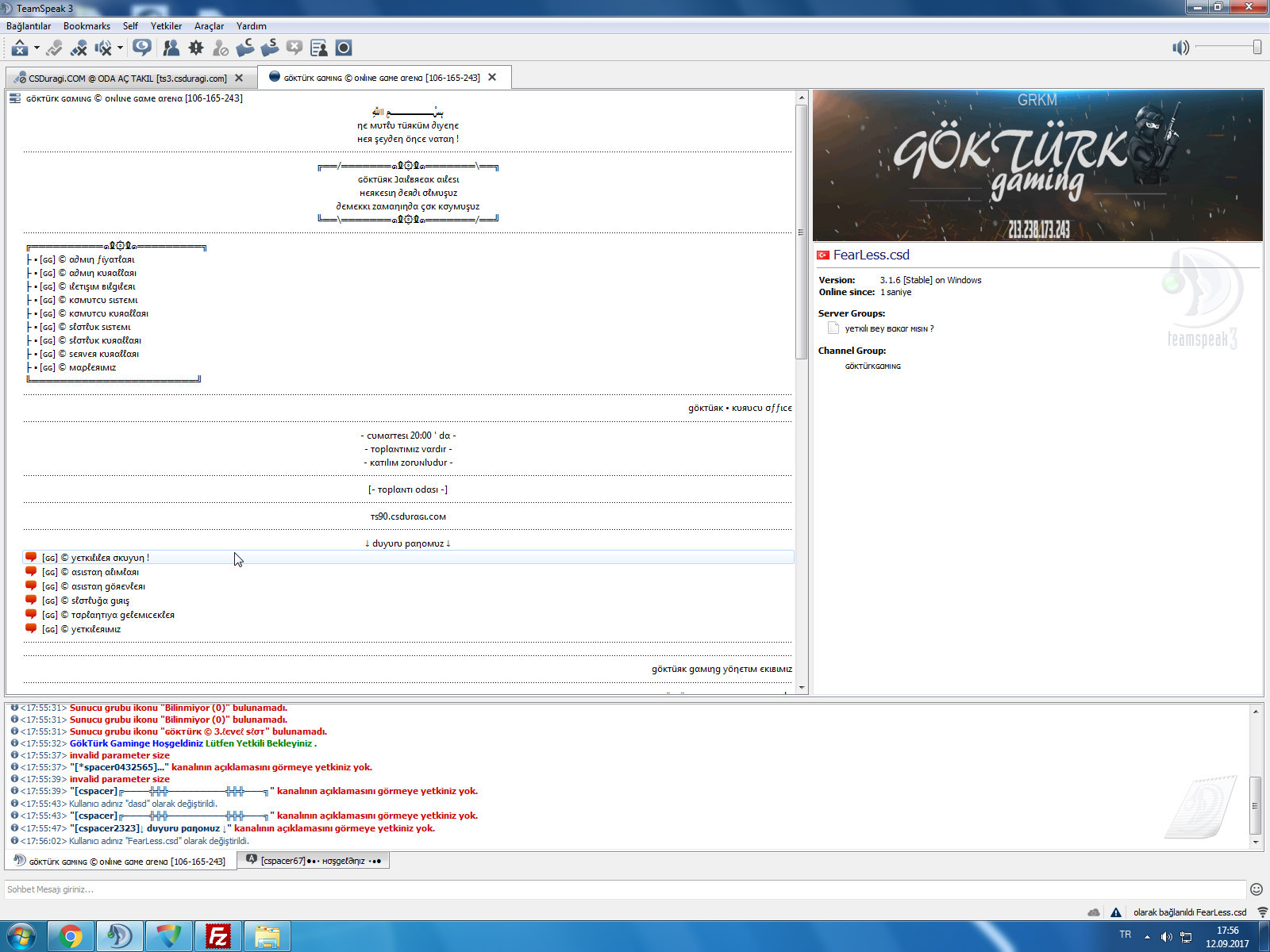Select göktürk • kurucu office channel
1270x952 pixels.
click(740, 408)
